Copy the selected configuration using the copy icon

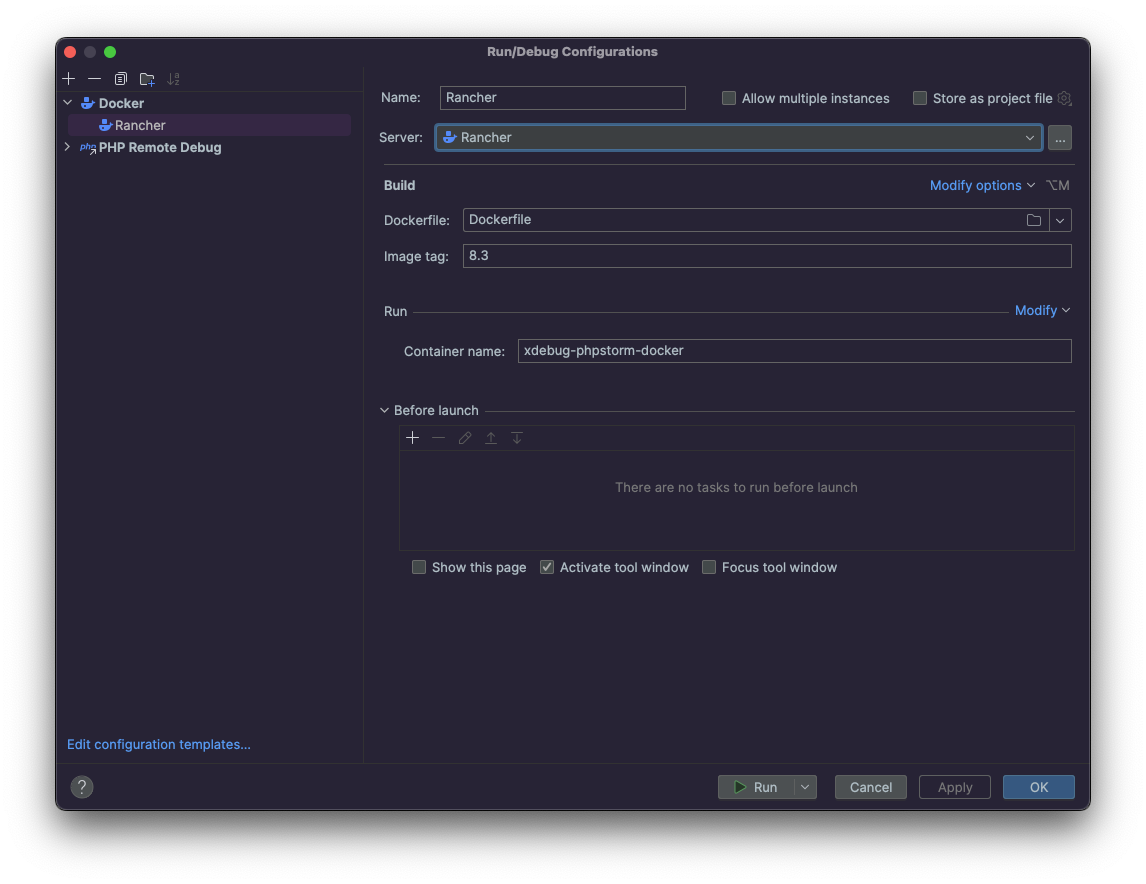tap(121, 78)
